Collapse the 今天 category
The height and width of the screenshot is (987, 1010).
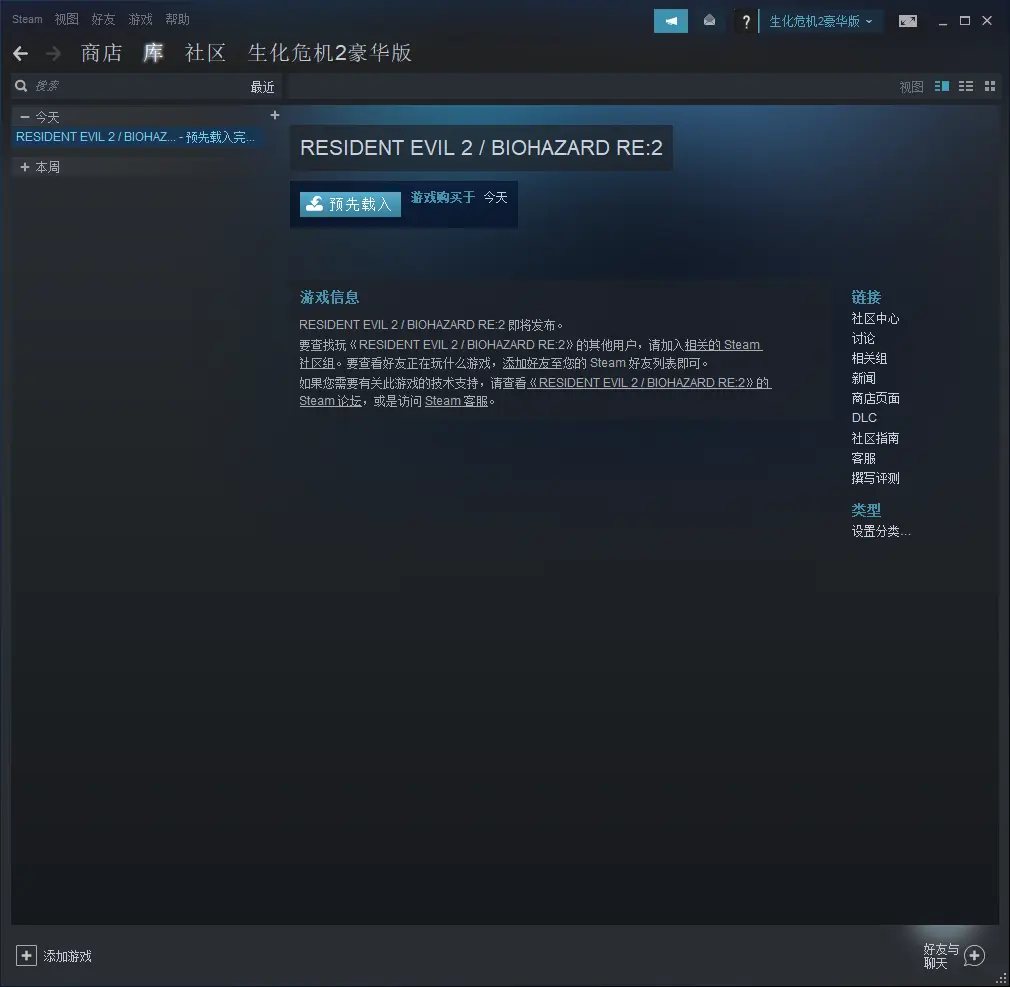[24, 117]
